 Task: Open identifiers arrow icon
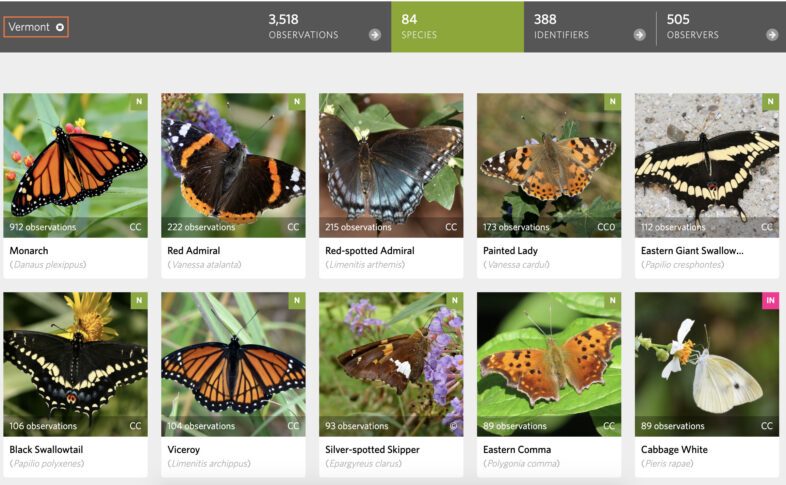639,35
